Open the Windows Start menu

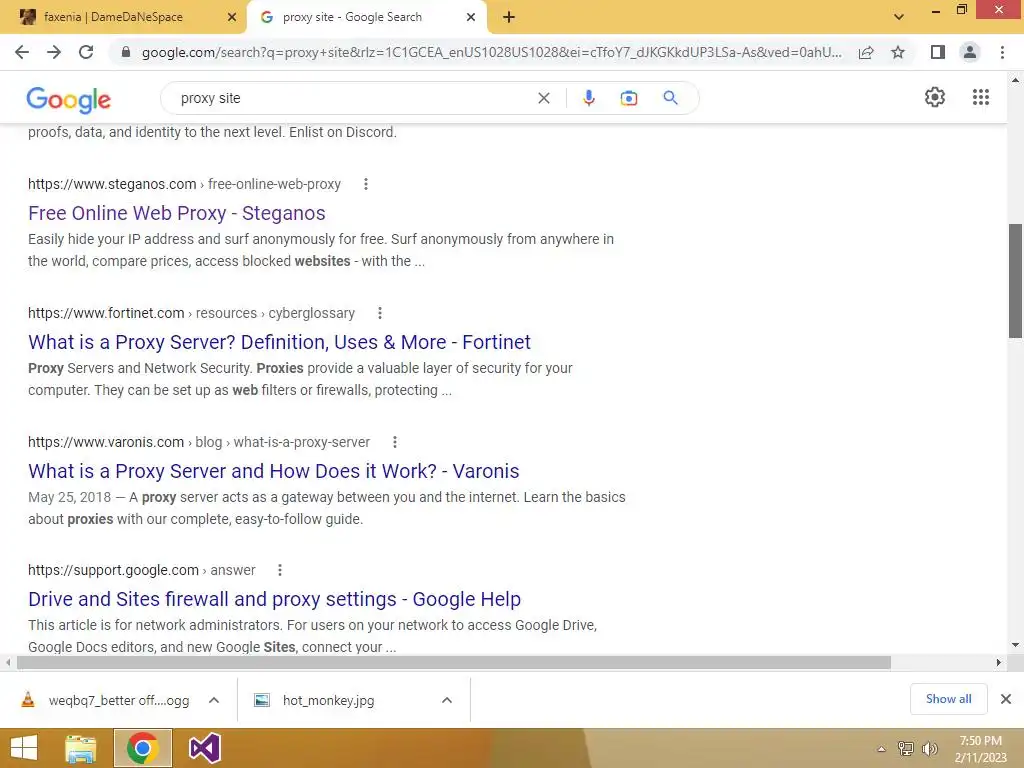click(24, 748)
